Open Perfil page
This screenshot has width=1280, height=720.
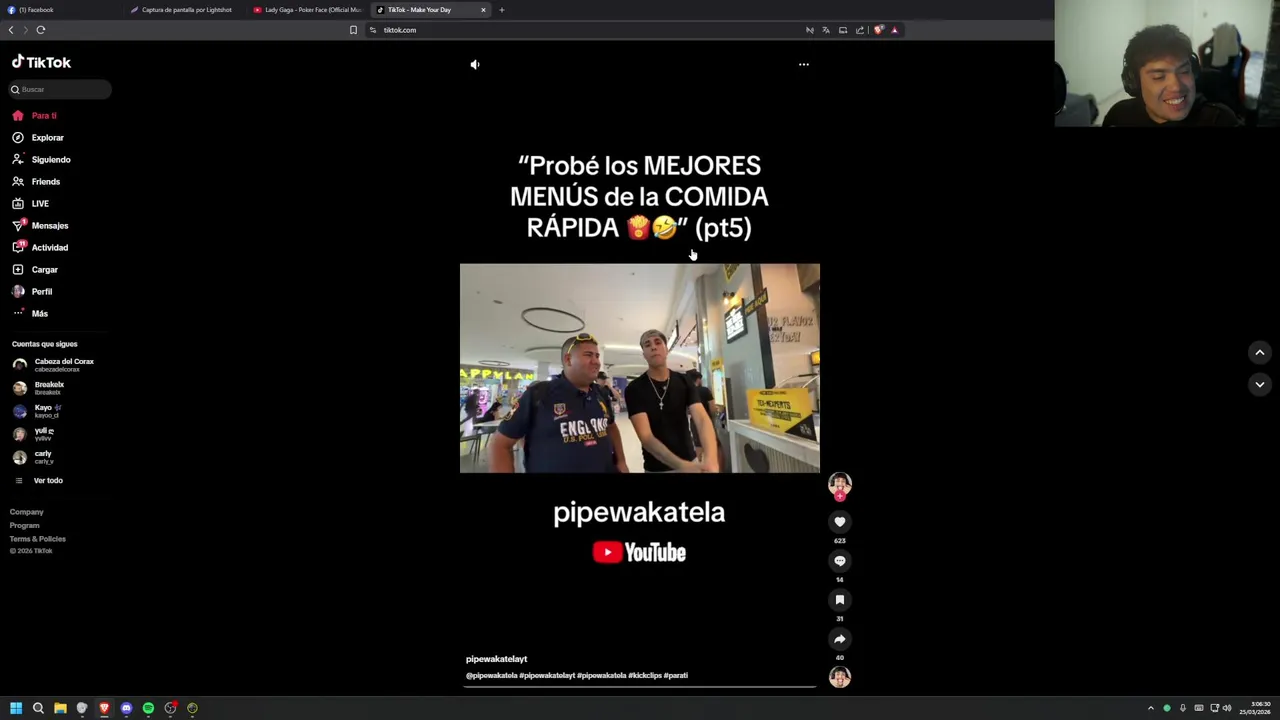click(x=32, y=292)
